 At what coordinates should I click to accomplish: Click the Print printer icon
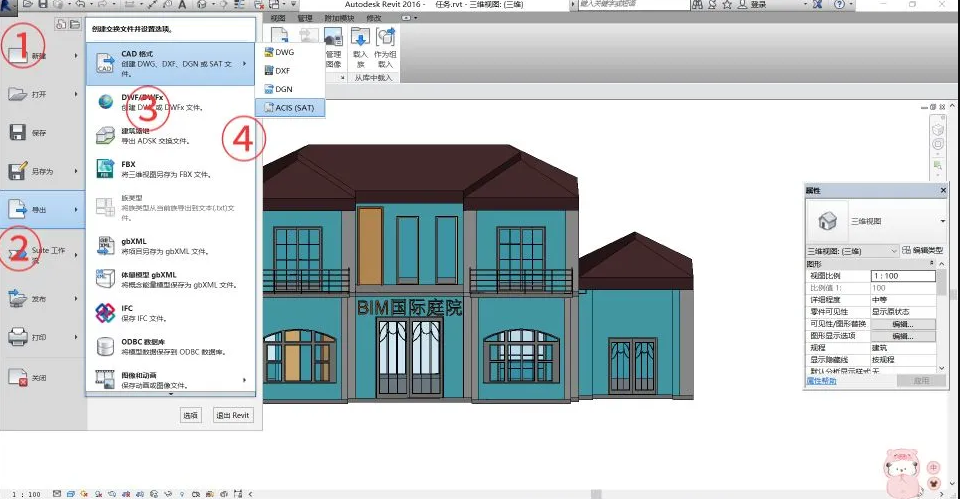pos(18,337)
